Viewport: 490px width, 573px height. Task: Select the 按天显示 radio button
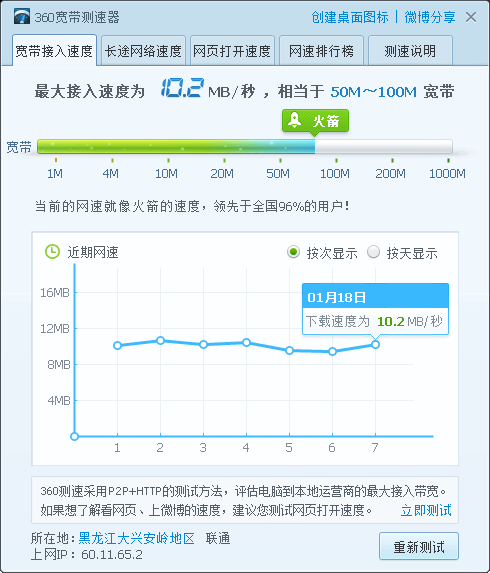tap(373, 252)
